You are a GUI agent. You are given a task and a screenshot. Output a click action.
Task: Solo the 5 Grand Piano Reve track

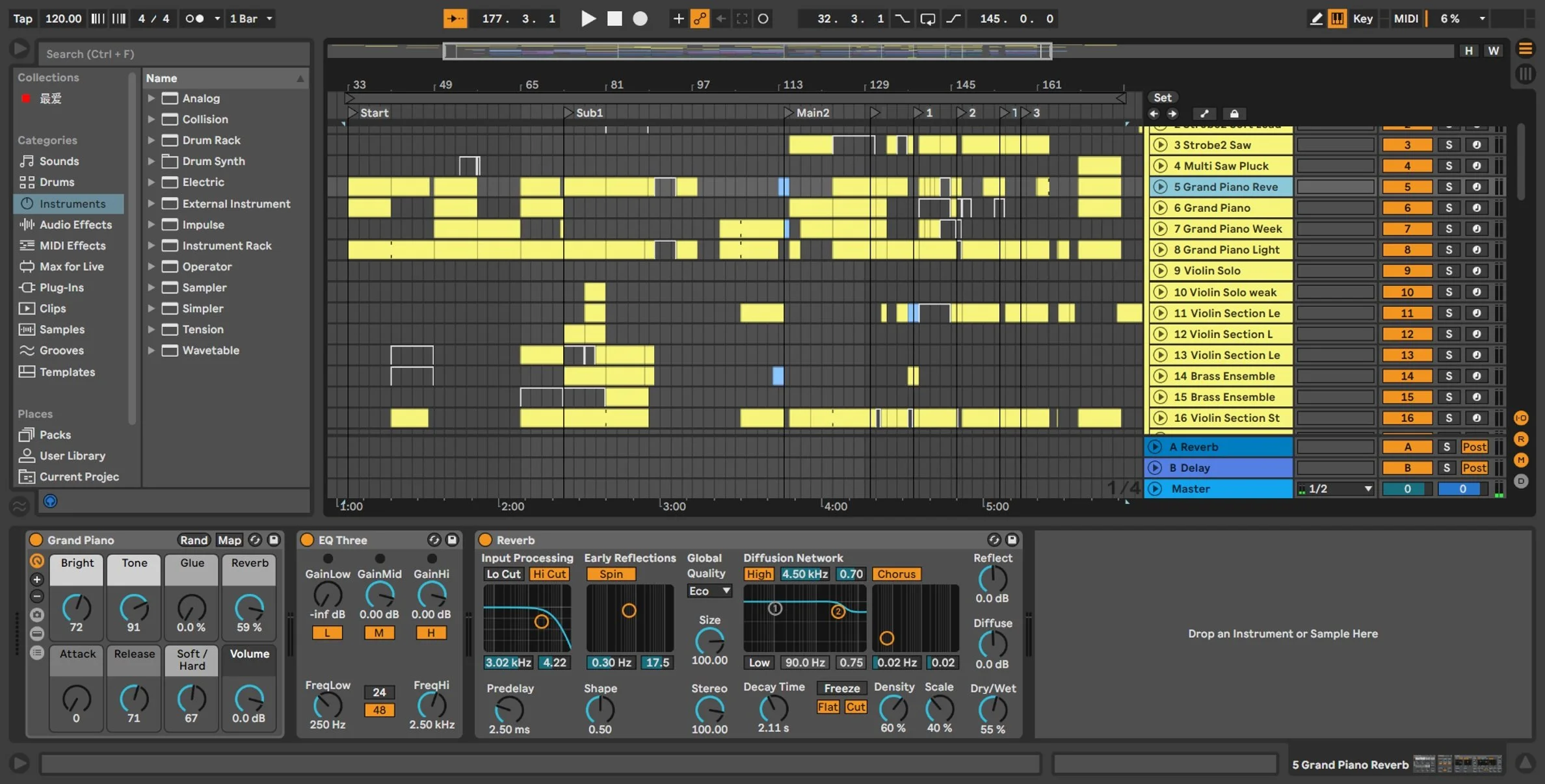(x=1449, y=187)
